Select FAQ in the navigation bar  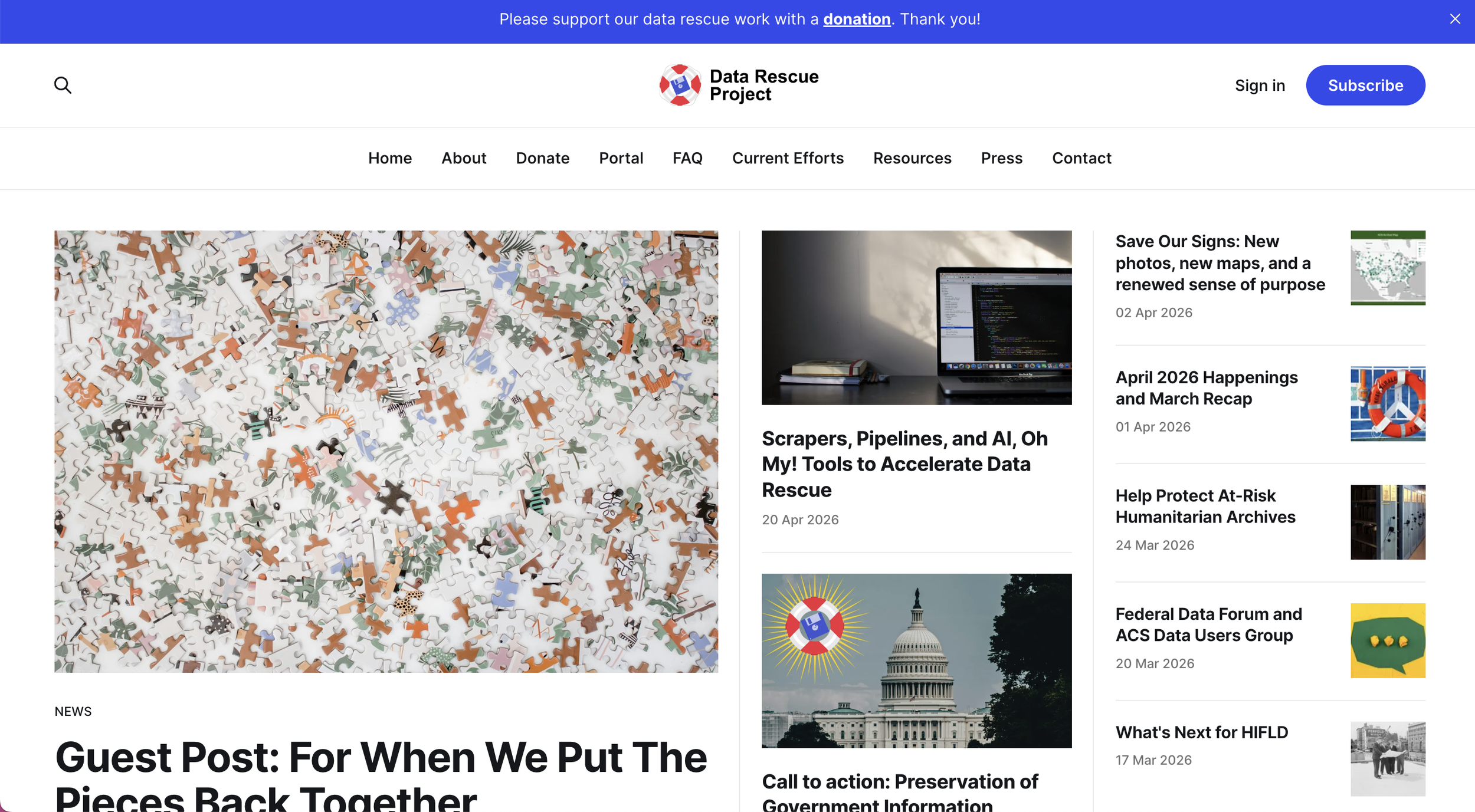[687, 158]
